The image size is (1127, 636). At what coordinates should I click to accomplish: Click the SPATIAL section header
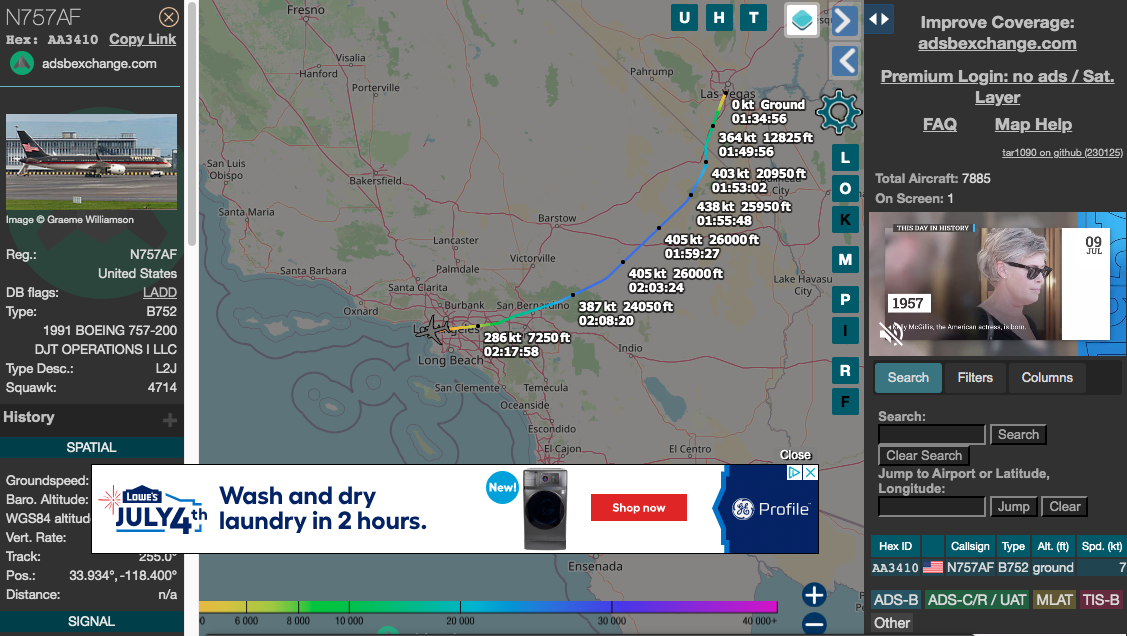coord(91,447)
